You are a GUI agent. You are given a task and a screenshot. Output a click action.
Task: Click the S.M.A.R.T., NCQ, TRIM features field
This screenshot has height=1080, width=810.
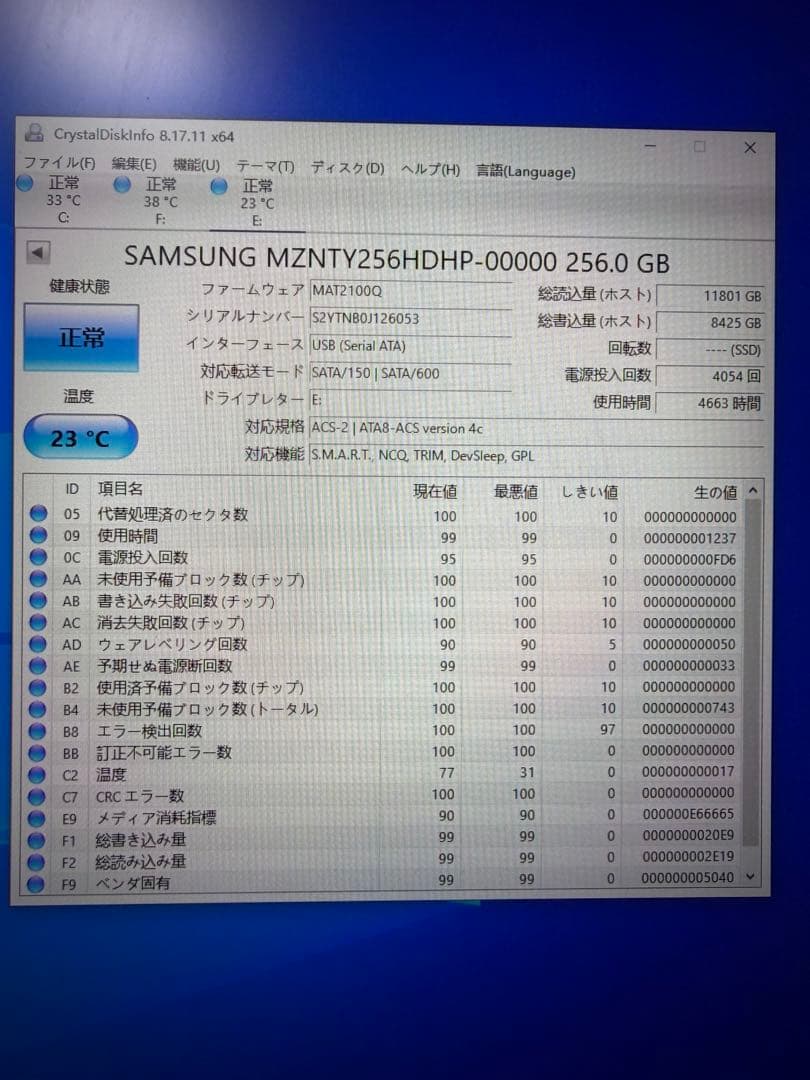tap(536, 455)
